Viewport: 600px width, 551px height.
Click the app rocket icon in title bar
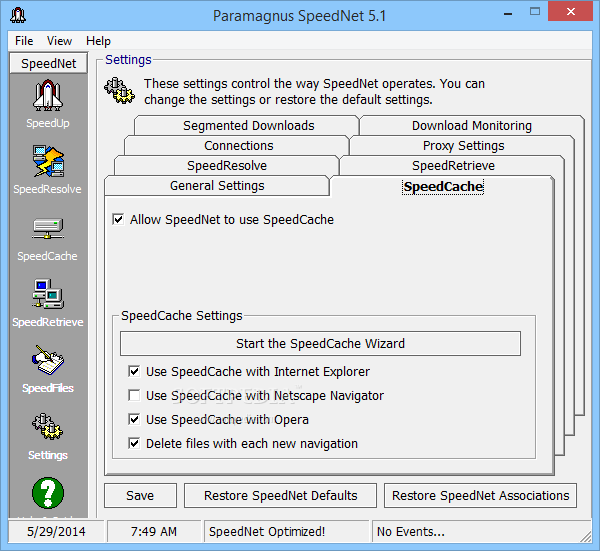pos(18,15)
